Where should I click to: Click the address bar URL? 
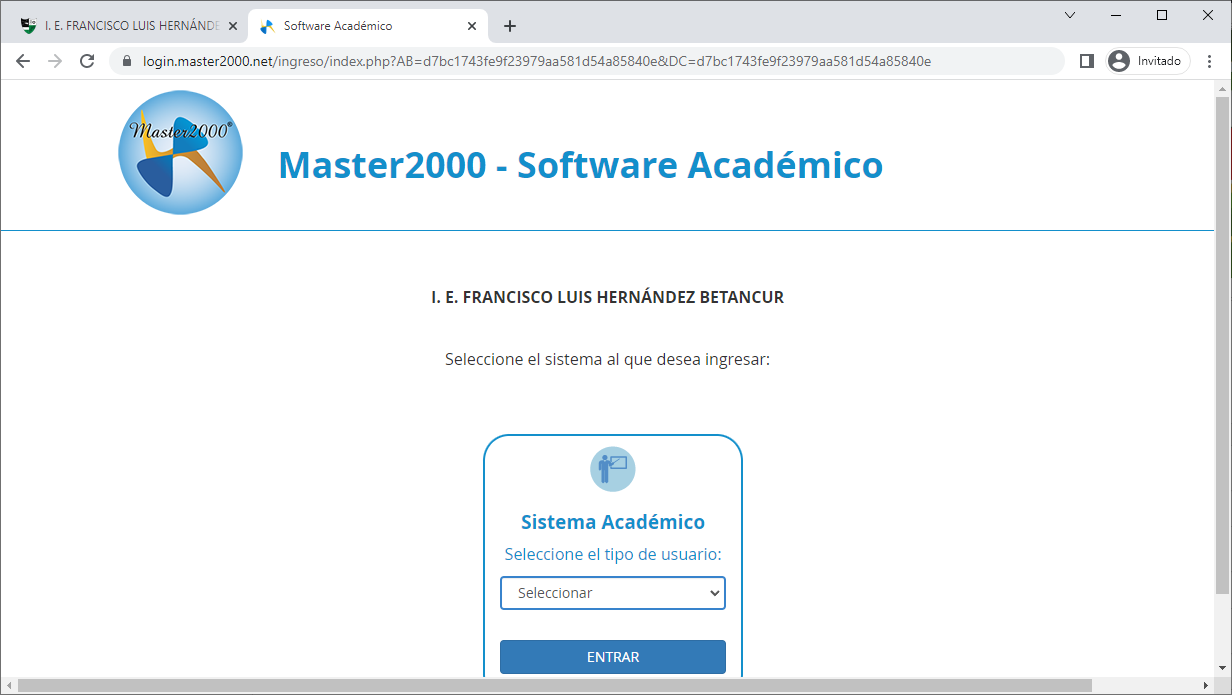coord(537,61)
